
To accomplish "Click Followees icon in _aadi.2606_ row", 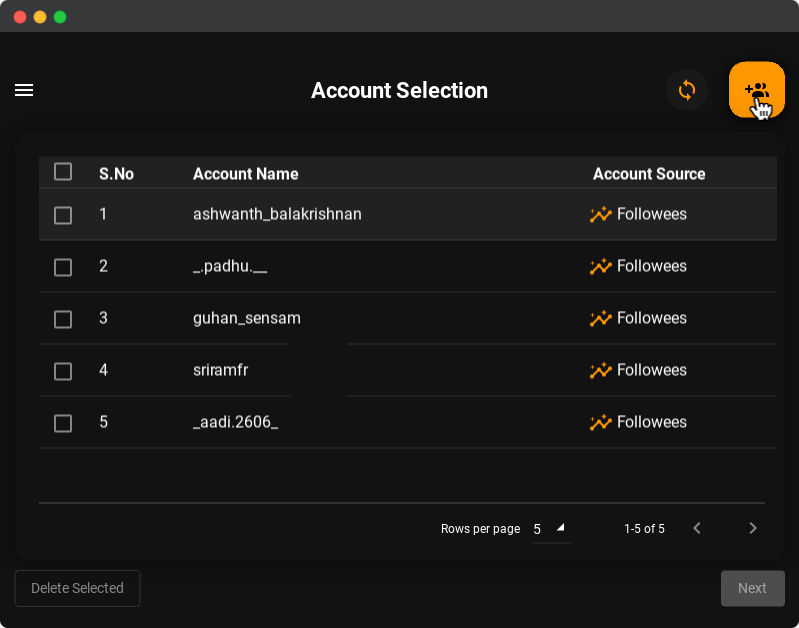I will point(600,422).
